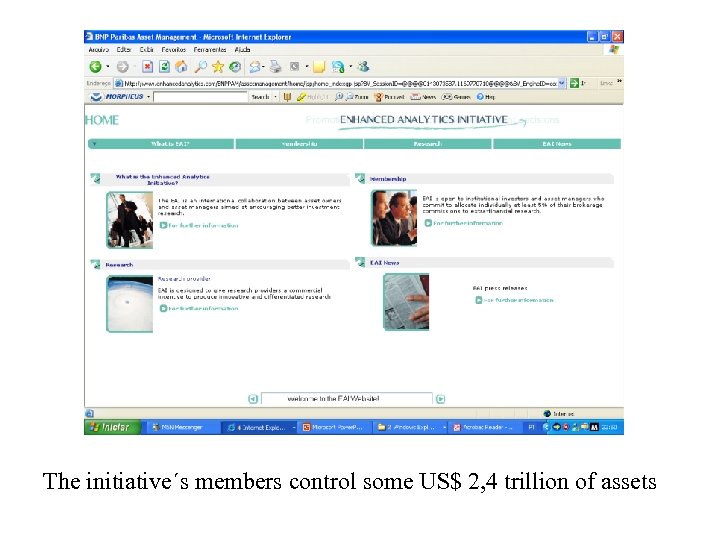Click the green Back arrow button
Screen dimensions: 720x540
[95, 67]
